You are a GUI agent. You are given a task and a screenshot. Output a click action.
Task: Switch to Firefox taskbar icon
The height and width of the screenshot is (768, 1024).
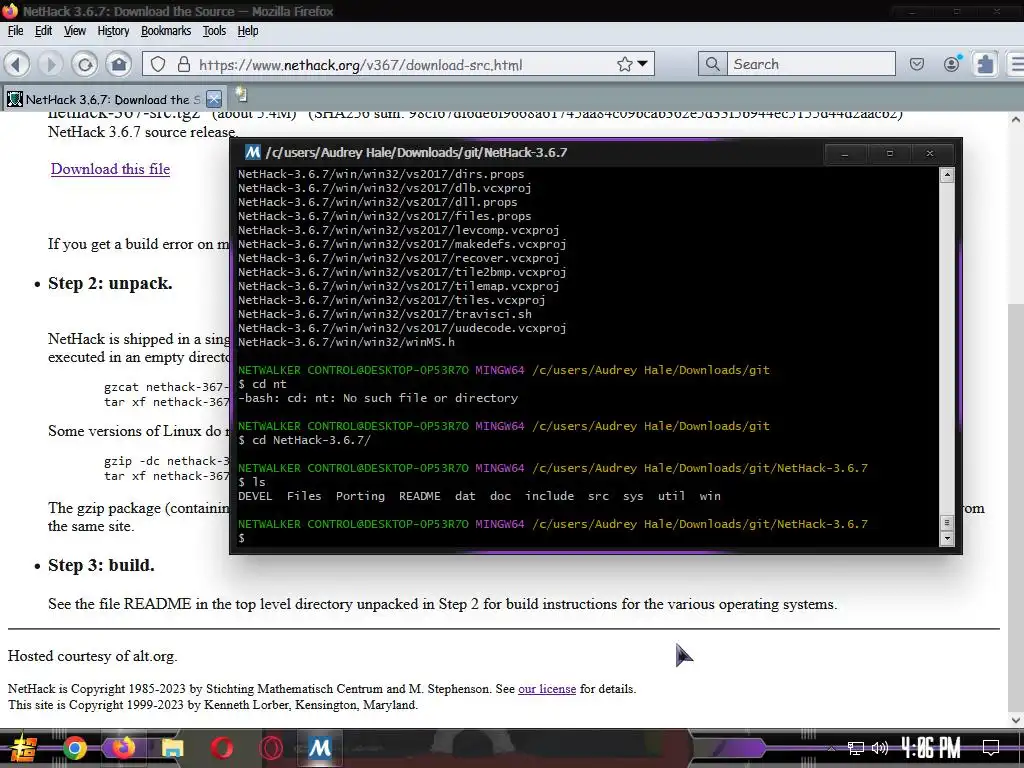[x=123, y=748]
